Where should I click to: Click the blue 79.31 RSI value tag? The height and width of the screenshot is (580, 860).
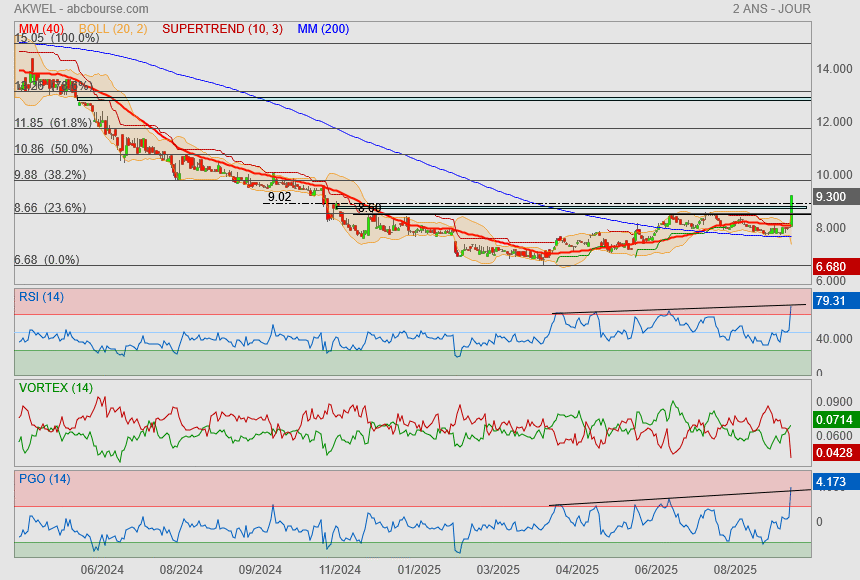point(833,301)
